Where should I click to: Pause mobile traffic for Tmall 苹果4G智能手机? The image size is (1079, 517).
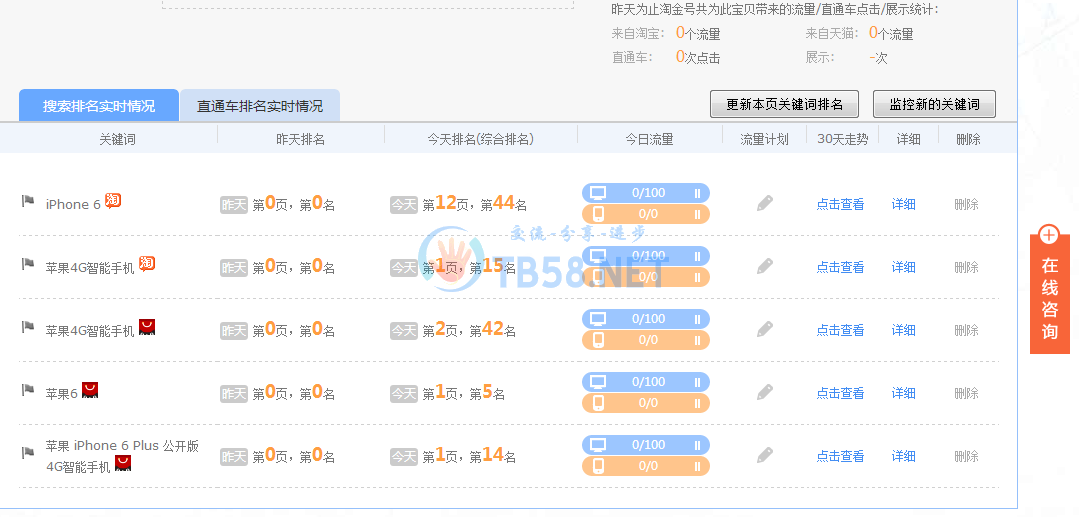[697, 340]
